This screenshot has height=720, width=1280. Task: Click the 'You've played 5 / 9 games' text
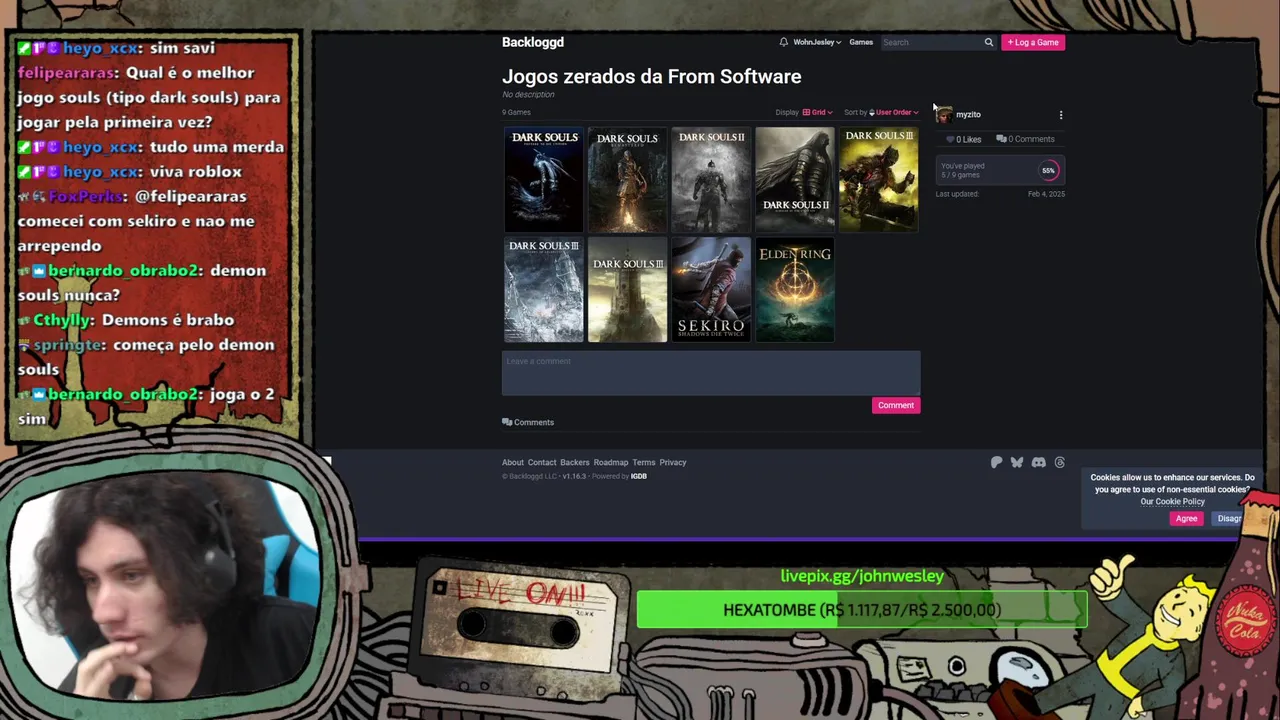[x=963, y=170]
